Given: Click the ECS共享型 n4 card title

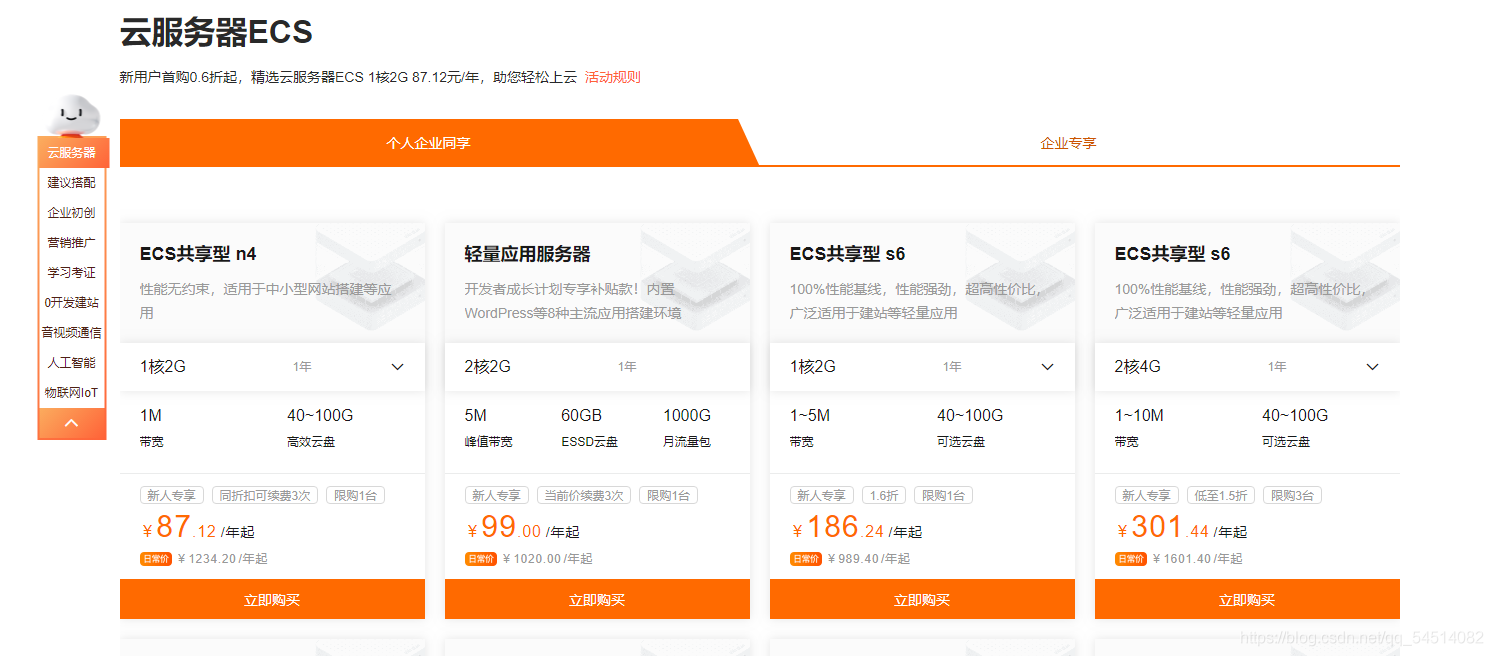Looking at the screenshot, I should [x=198, y=254].
